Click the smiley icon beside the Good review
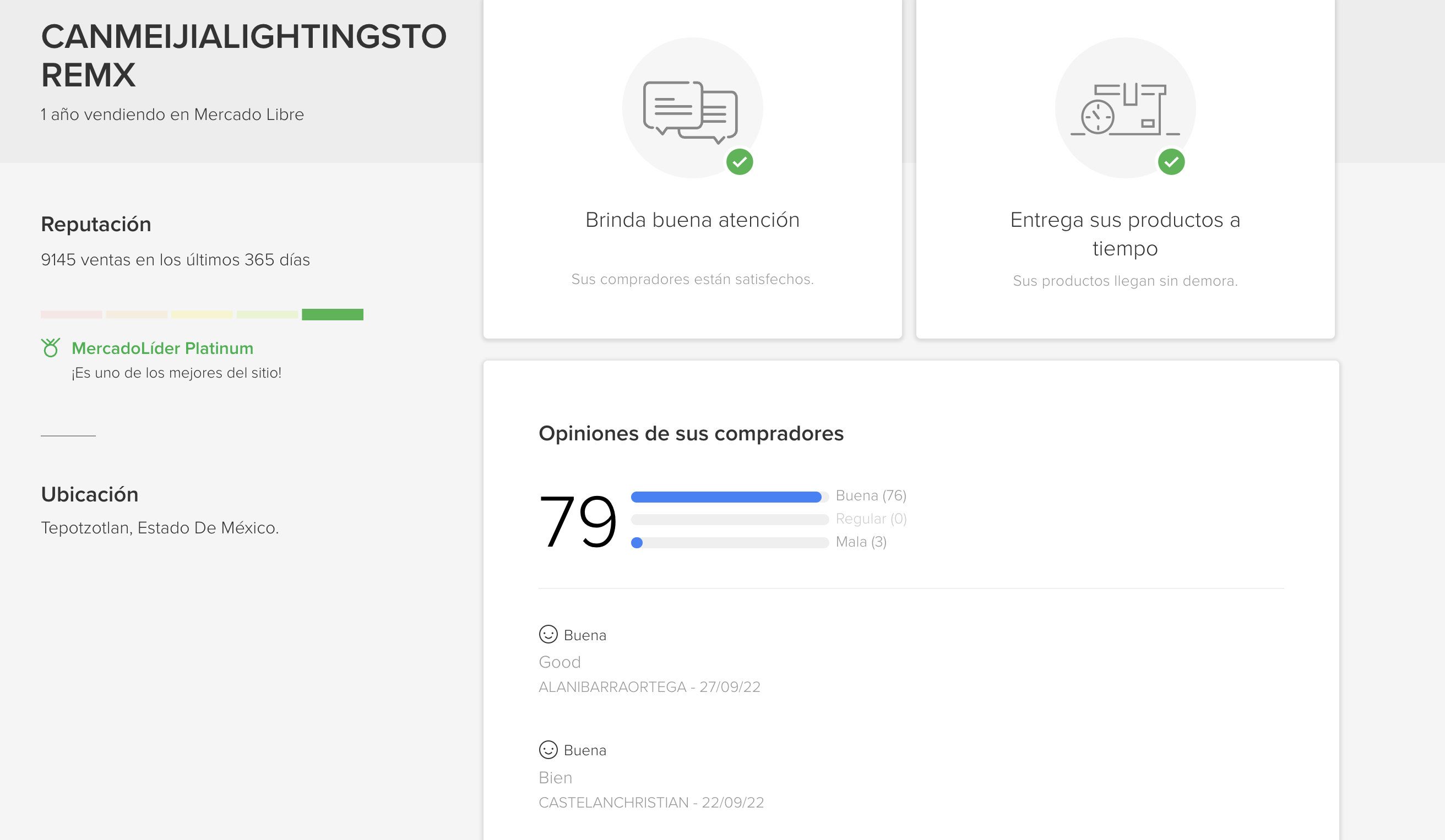Viewport: 1445px width, 840px height. [548, 634]
